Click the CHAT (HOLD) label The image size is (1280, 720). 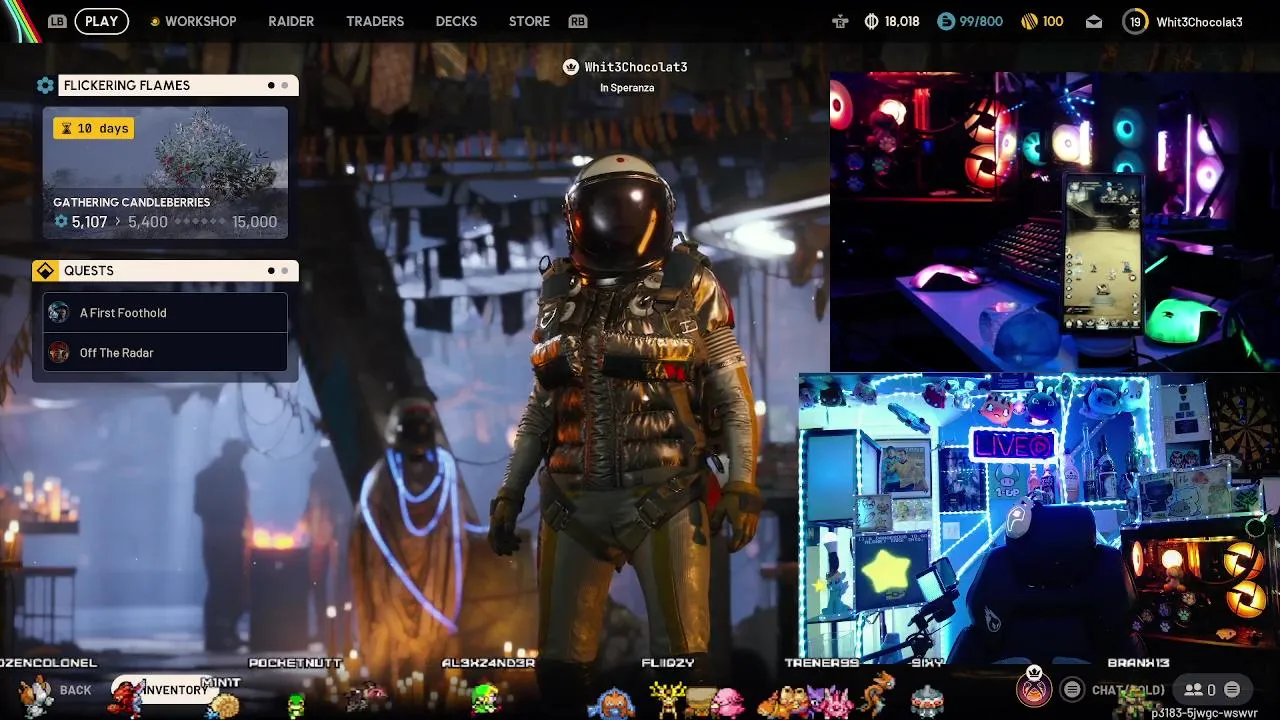click(1128, 690)
